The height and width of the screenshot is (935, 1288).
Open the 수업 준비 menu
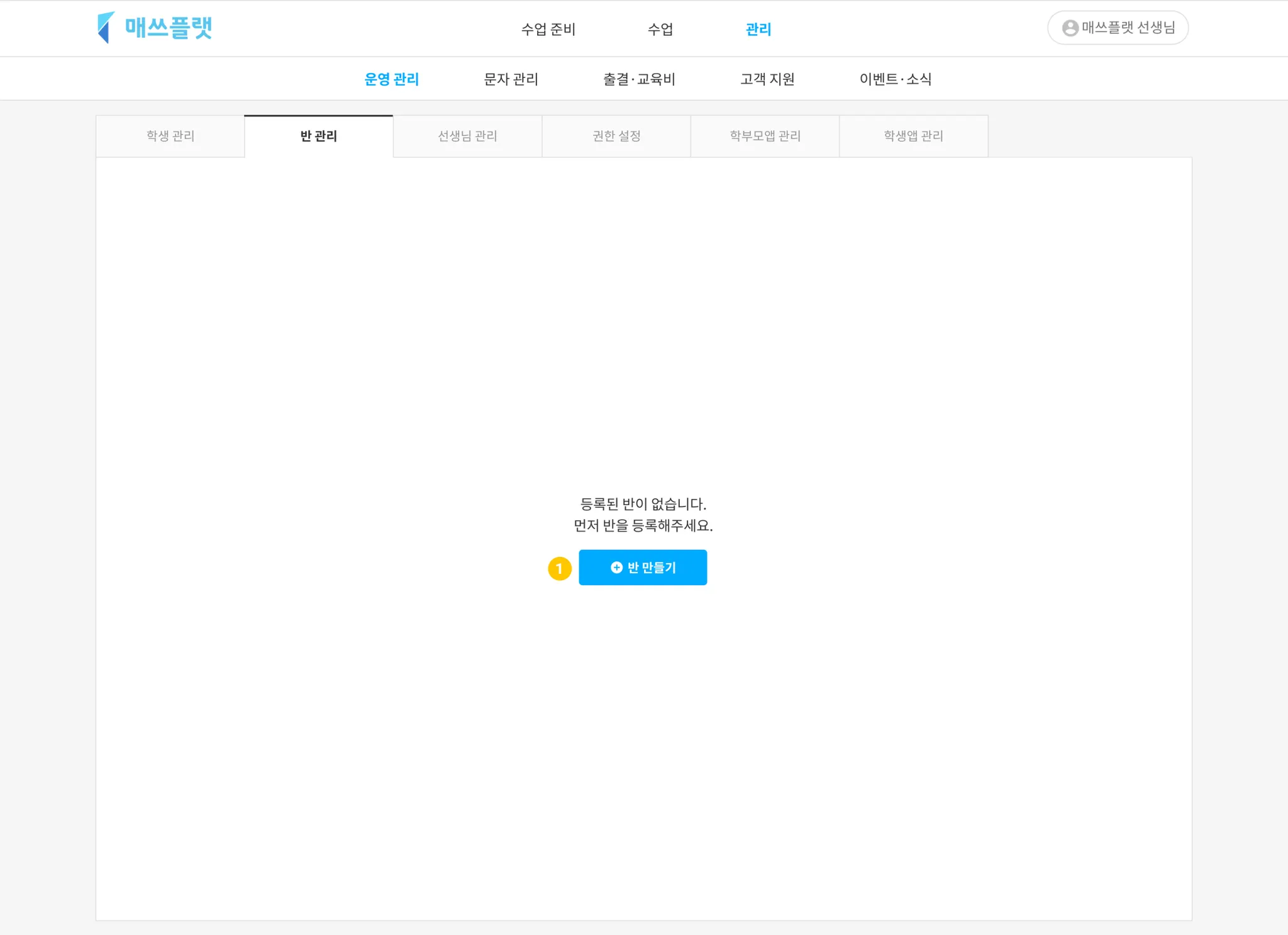pos(548,29)
